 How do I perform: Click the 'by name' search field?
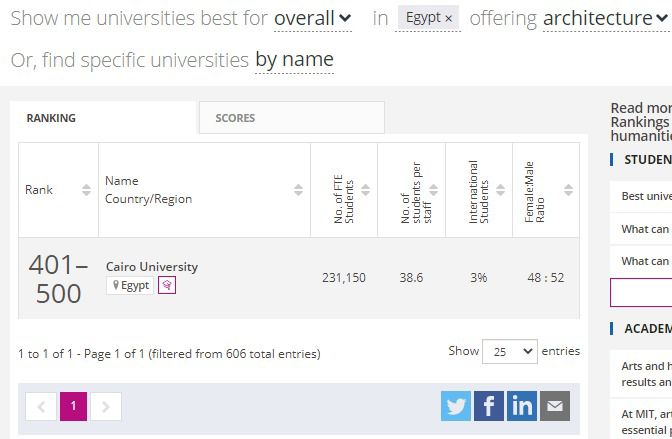click(294, 60)
